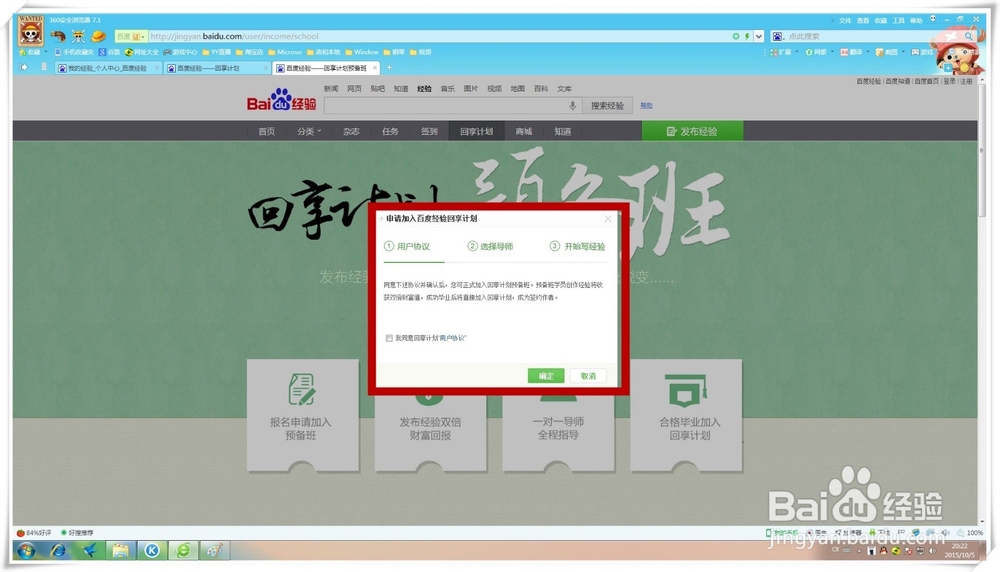The image size is (1000, 572).
Task: Click the Baidu 经验 logo
Action: coord(282,101)
